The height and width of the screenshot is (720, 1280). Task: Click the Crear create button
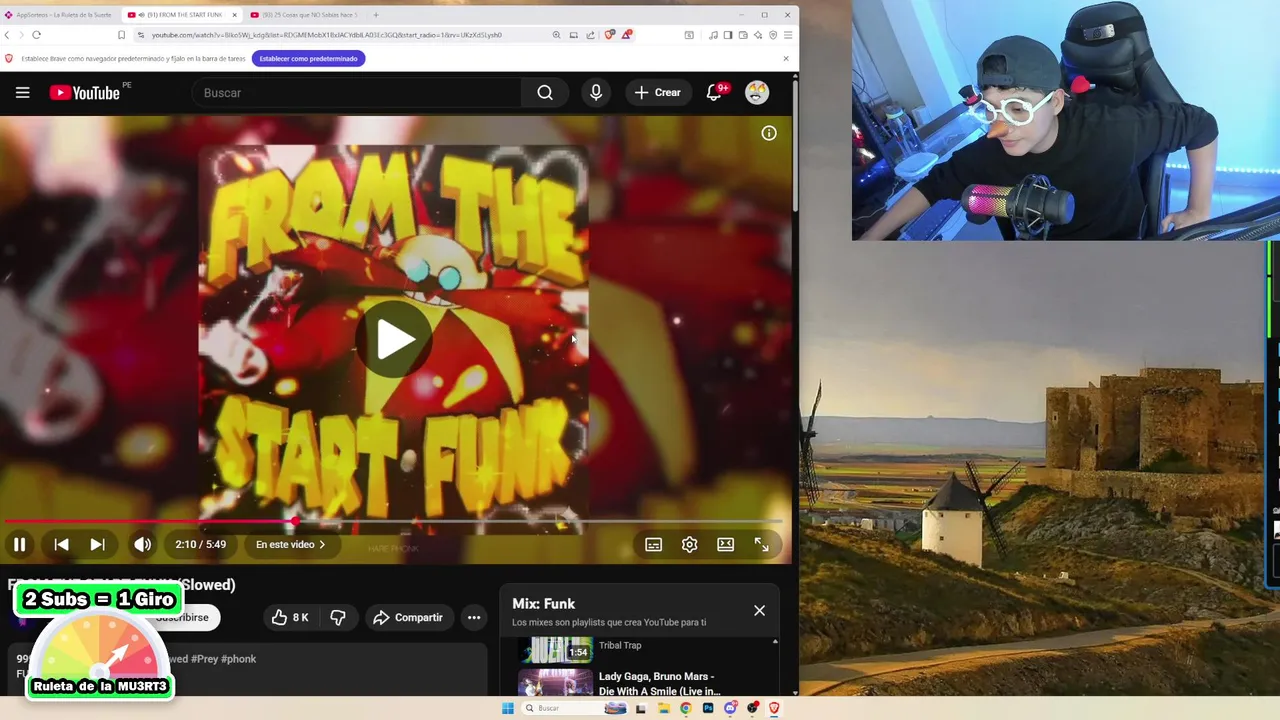coord(658,93)
